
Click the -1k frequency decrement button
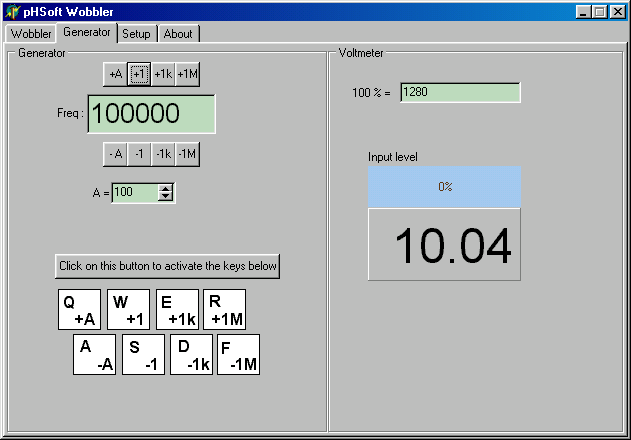click(x=163, y=154)
